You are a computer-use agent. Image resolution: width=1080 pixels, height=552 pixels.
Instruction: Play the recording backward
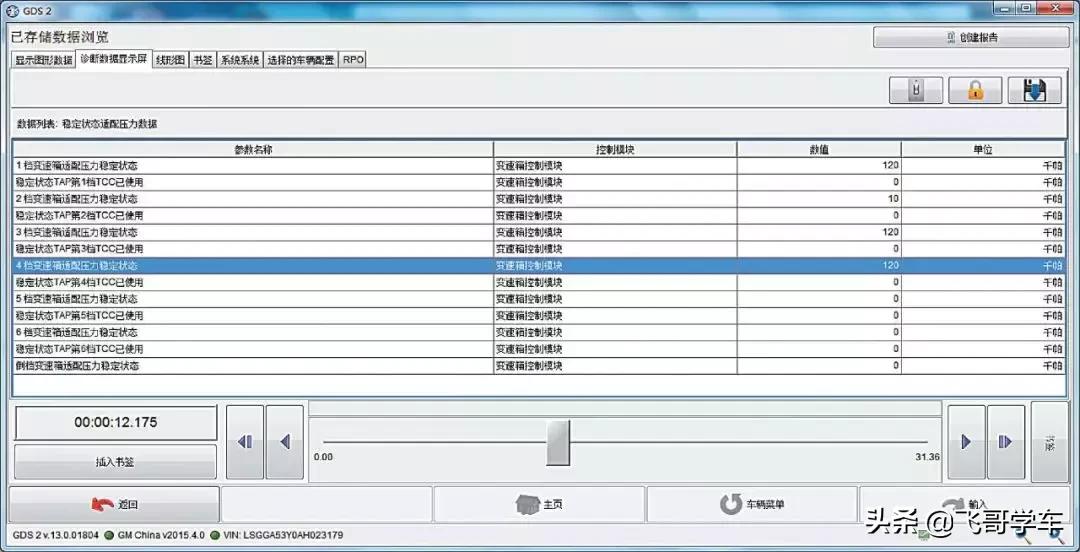[284, 442]
